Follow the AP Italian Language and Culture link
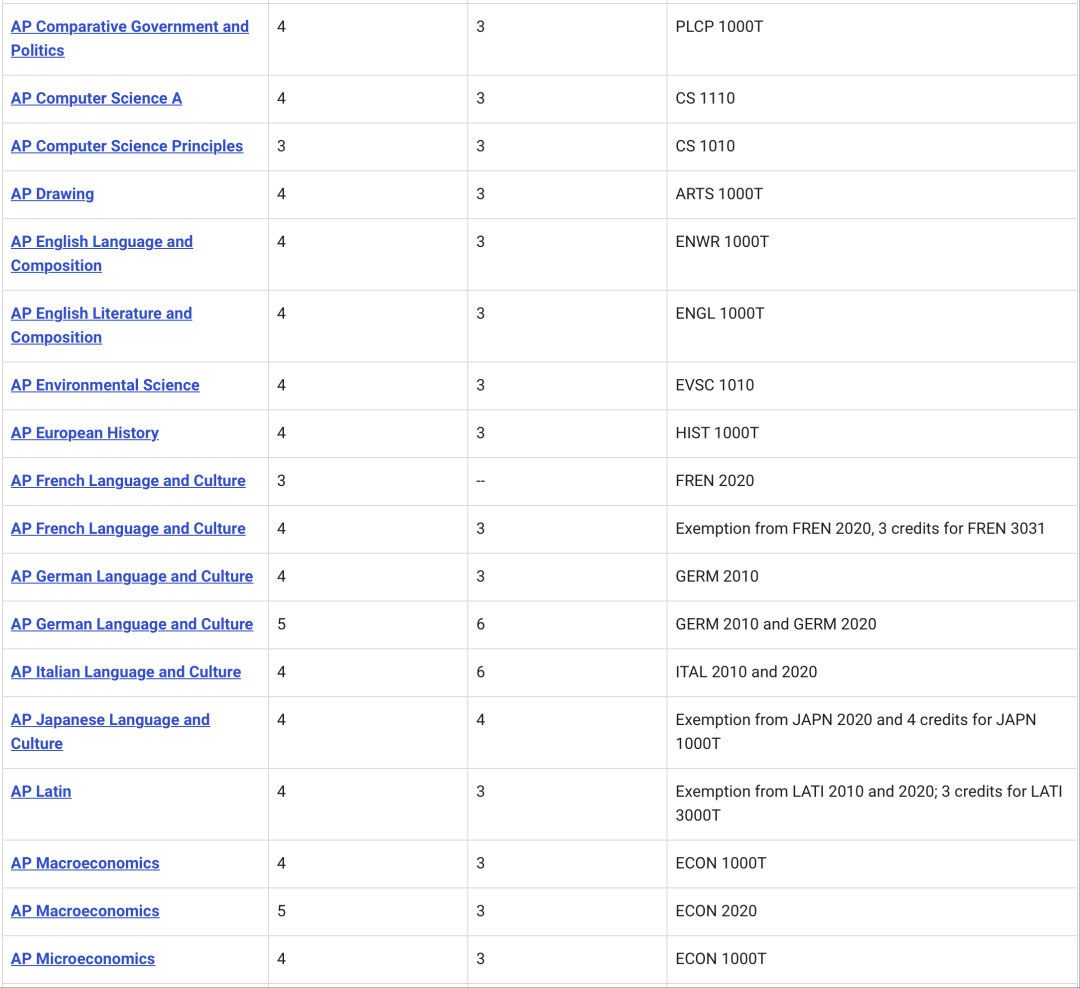 [x=126, y=672]
